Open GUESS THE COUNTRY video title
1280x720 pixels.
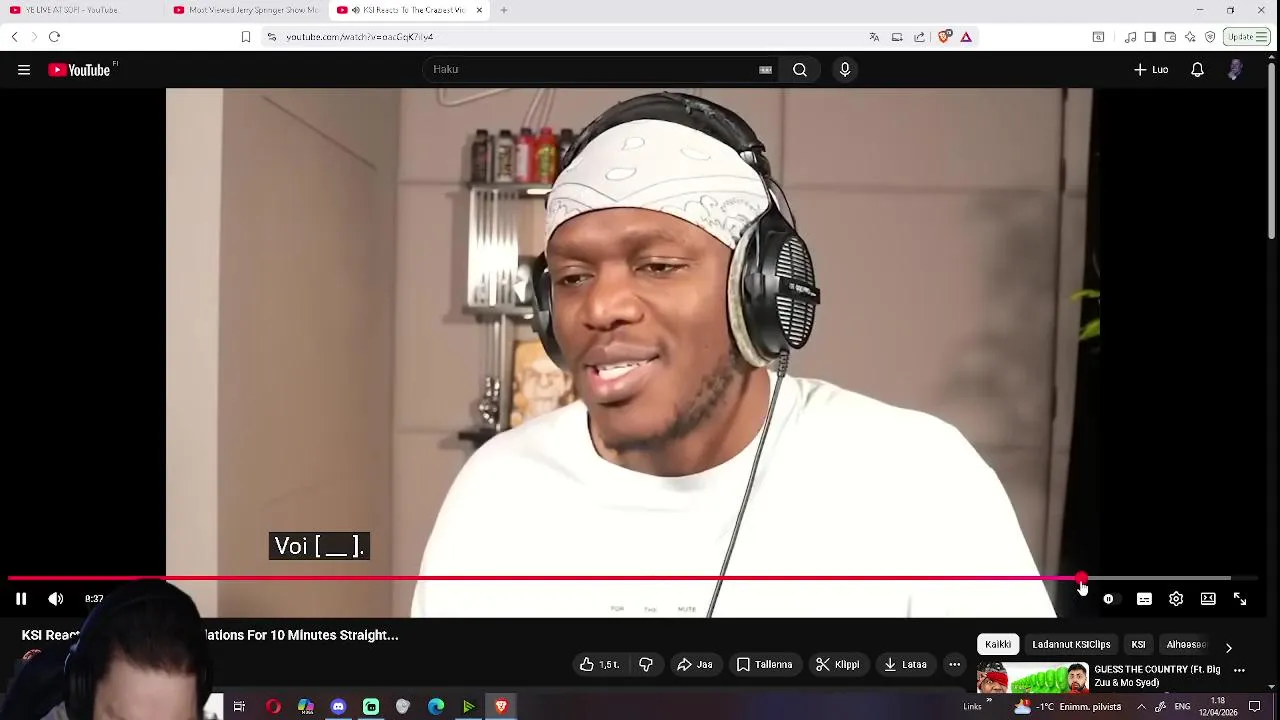tap(1157, 676)
